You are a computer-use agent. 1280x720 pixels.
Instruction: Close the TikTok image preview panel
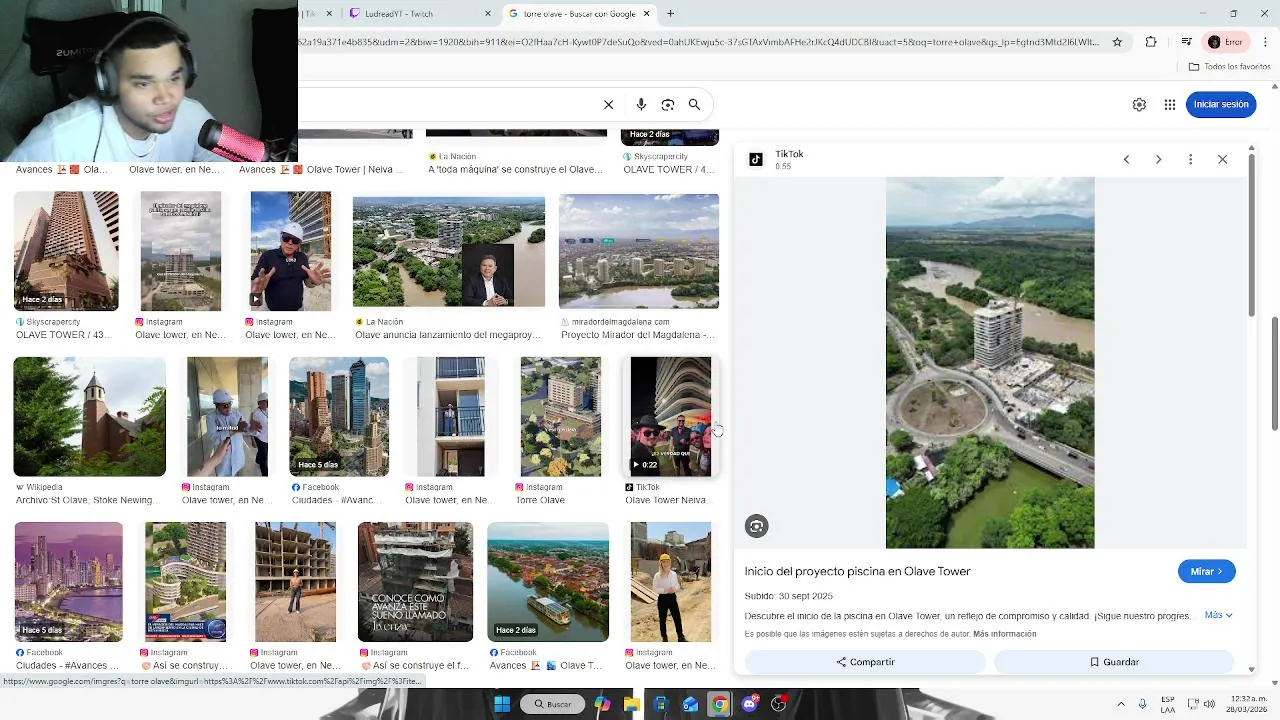pyautogui.click(x=1222, y=160)
